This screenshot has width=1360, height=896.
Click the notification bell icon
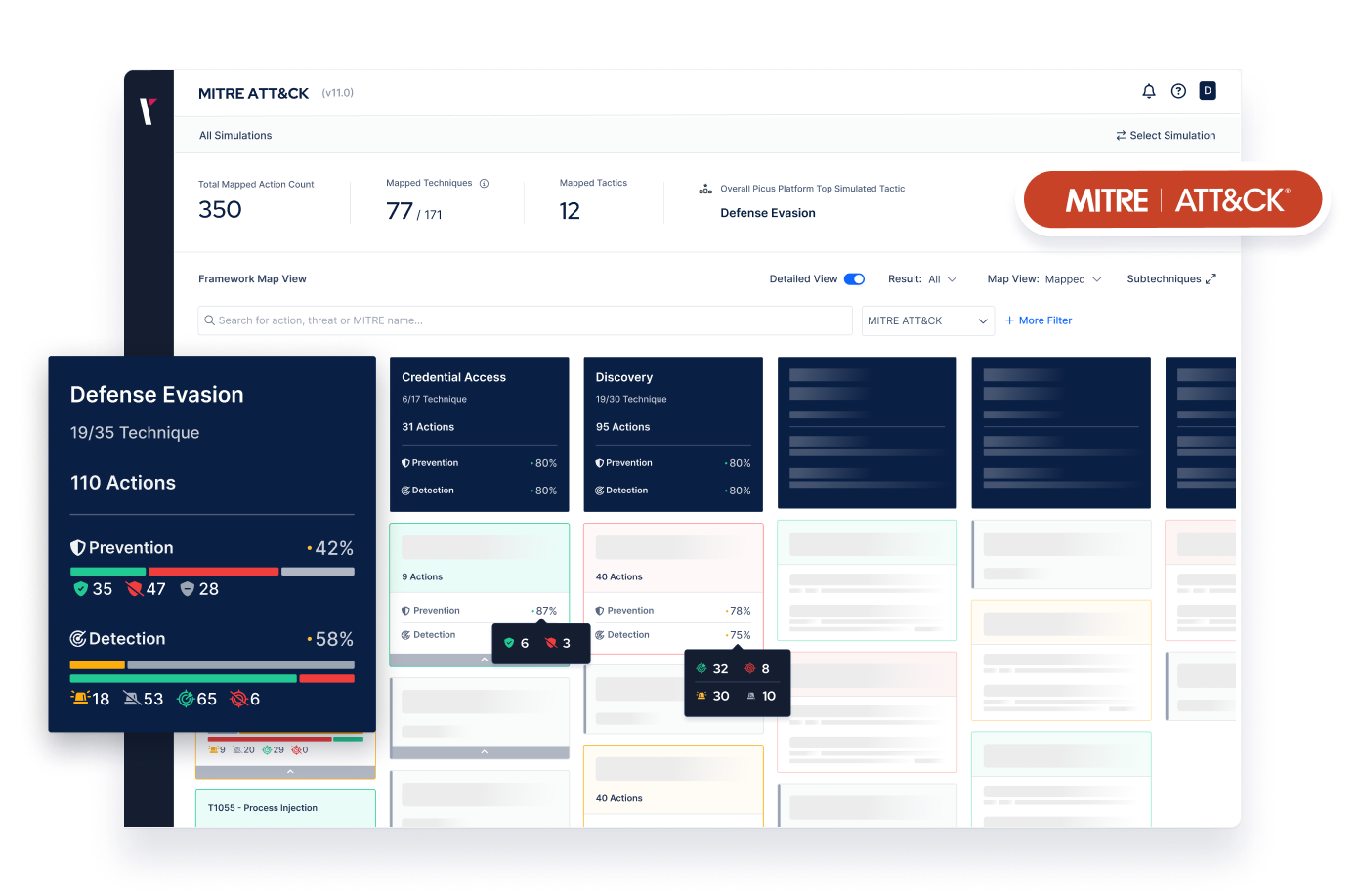click(x=1149, y=91)
